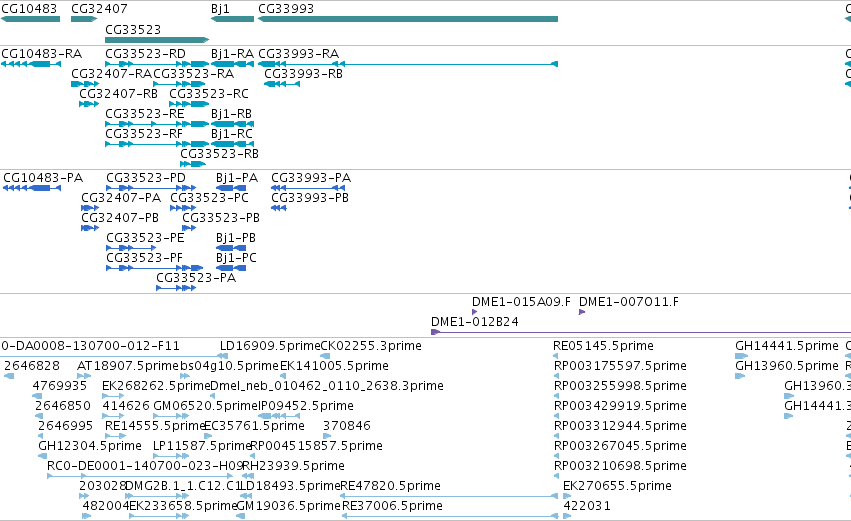
Task: Select transcript CG33523-RF
Action: (144, 134)
